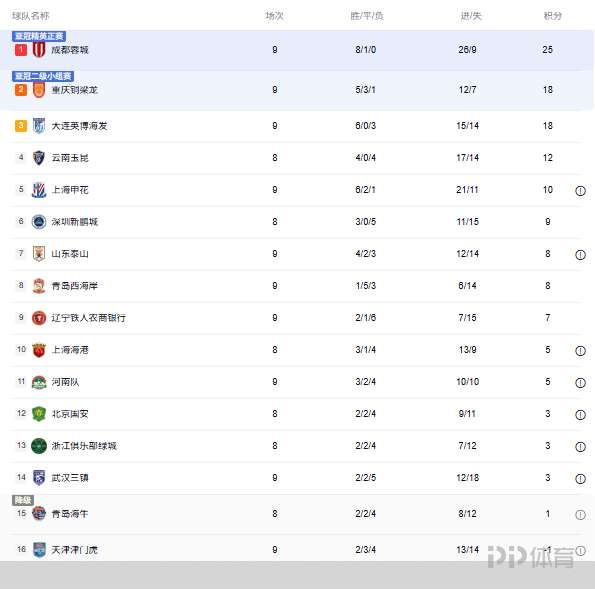Click the 亚冠精英正赛 qualification tag
This screenshot has height=589, width=595.
click(x=39, y=36)
